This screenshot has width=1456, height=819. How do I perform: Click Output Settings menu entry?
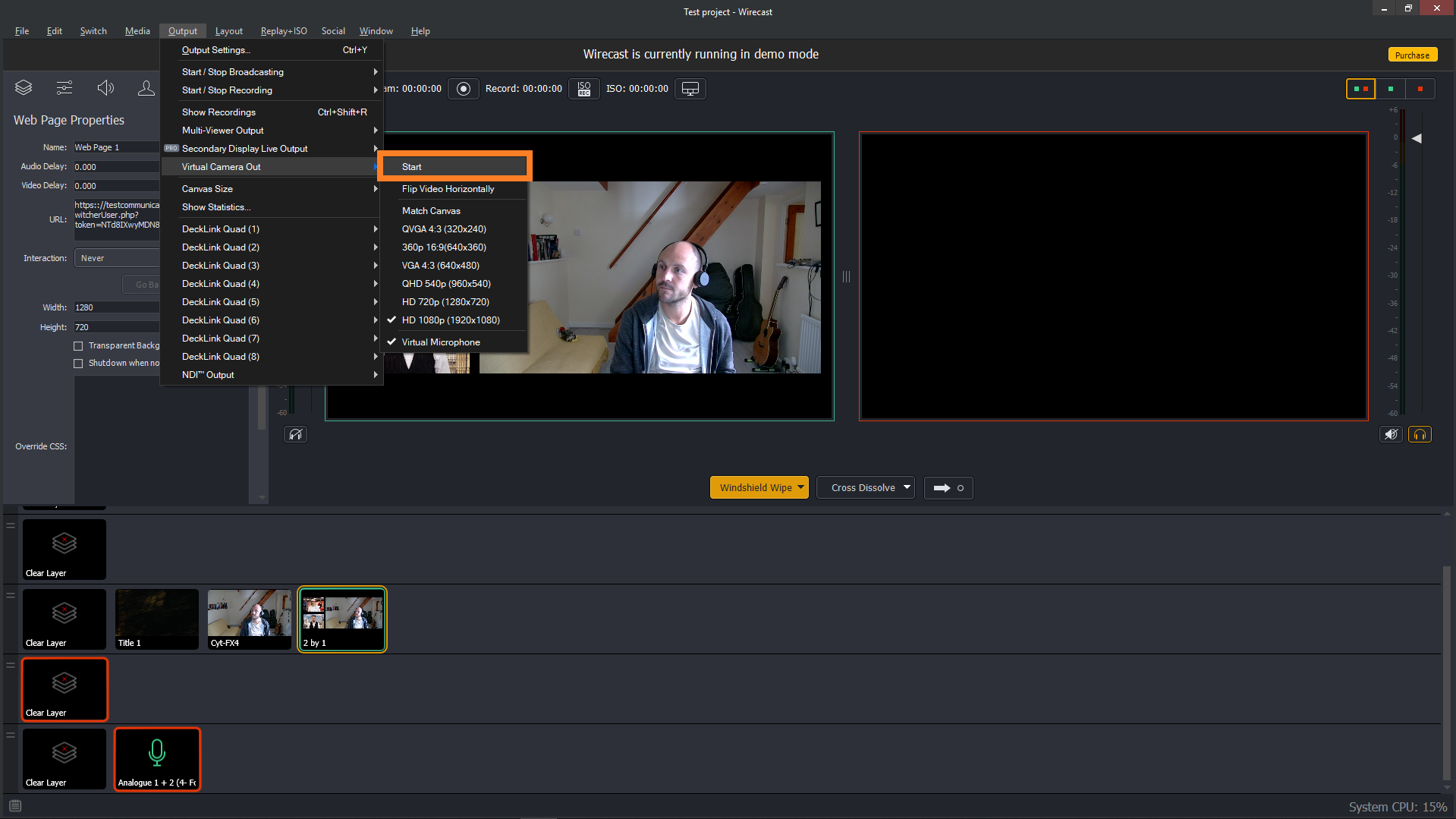[x=272, y=50]
